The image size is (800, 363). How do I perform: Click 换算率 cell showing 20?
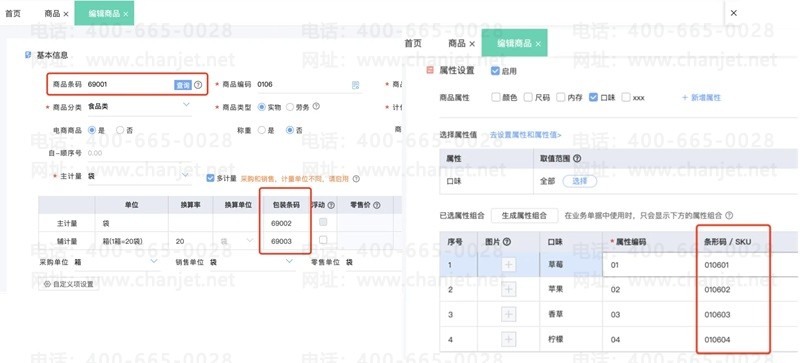click(191, 240)
